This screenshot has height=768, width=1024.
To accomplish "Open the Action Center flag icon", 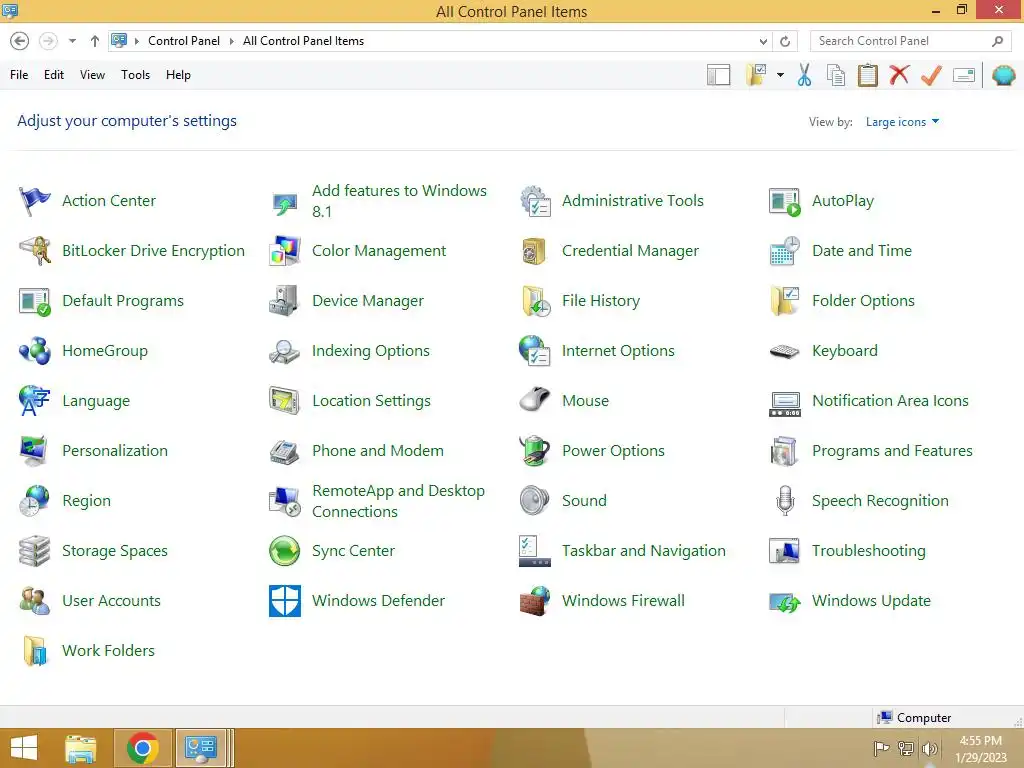I will coord(35,200).
